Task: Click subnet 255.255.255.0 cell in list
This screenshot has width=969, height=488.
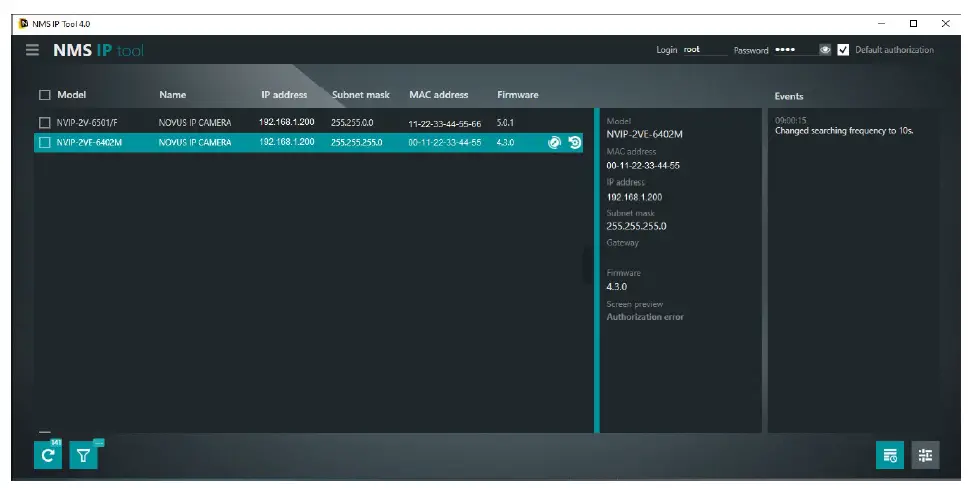Action: click(x=357, y=143)
